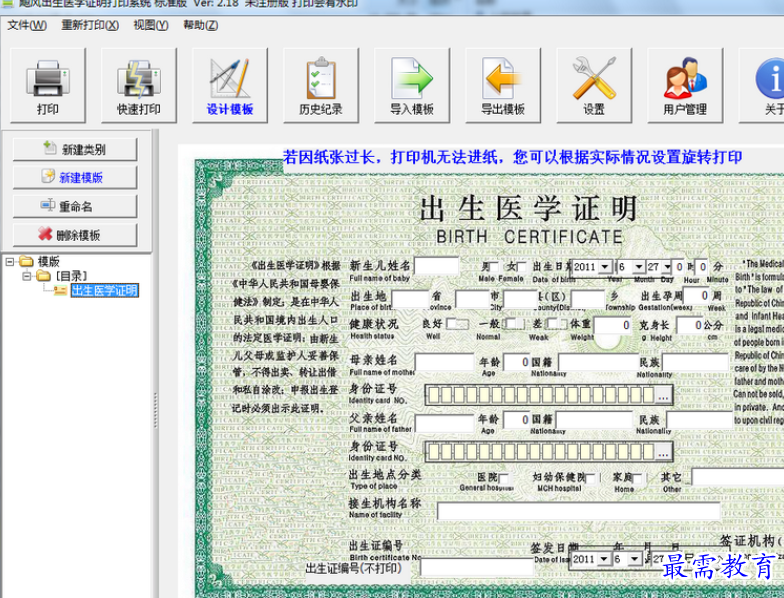Click the 新生儿姓名 baby name field
The image size is (784, 598).
tap(436, 266)
